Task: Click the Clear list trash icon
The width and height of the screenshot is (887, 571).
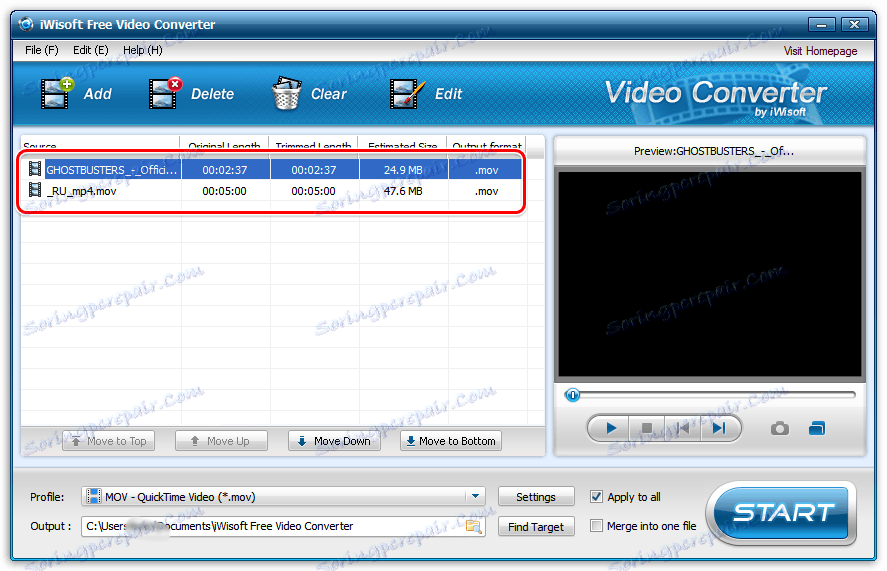Action: (x=286, y=93)
